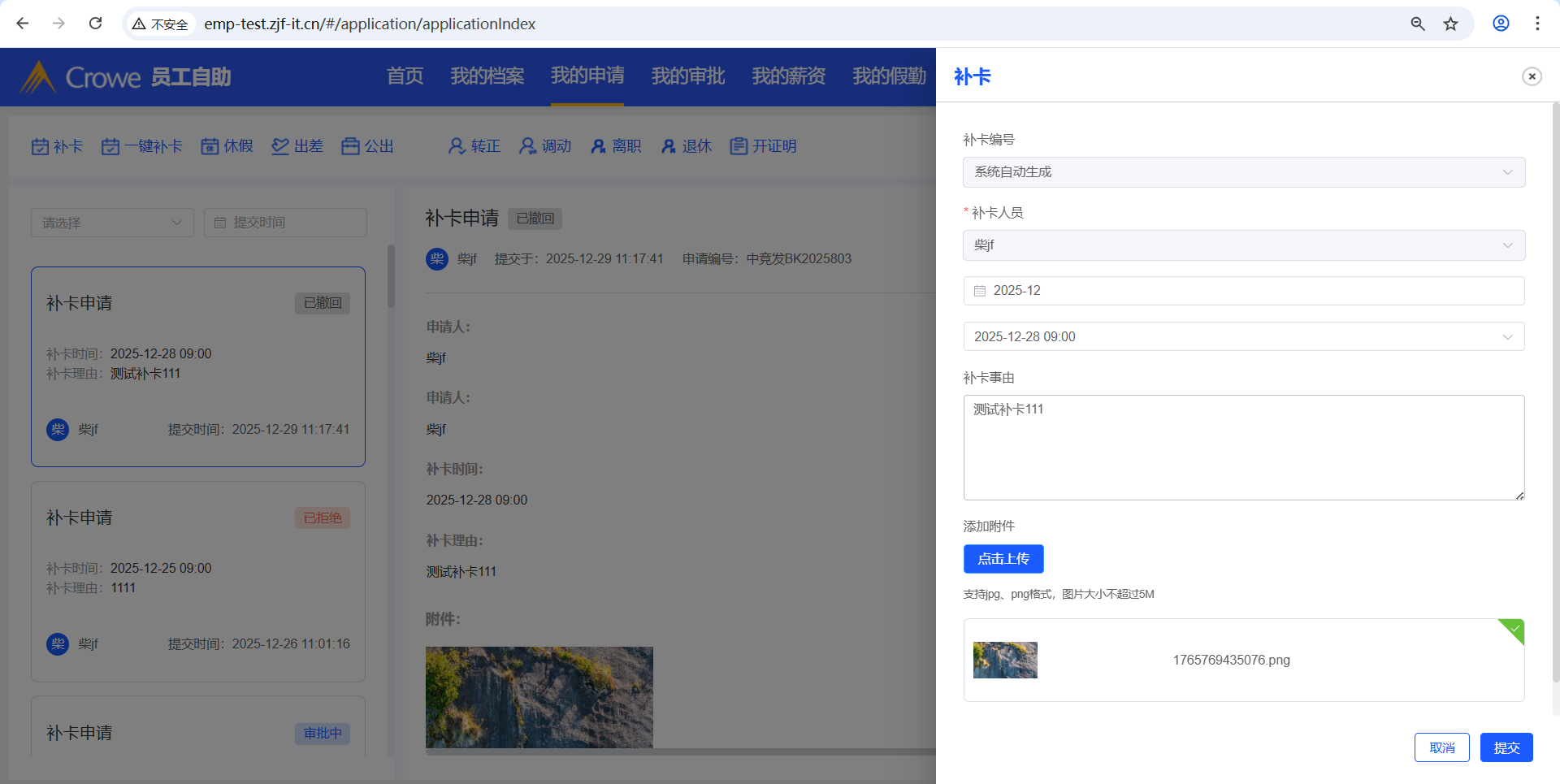Open the 我的薪资 tab
Image resolution: width=1560 pixels, height=784 pixels.
(788, 76)
